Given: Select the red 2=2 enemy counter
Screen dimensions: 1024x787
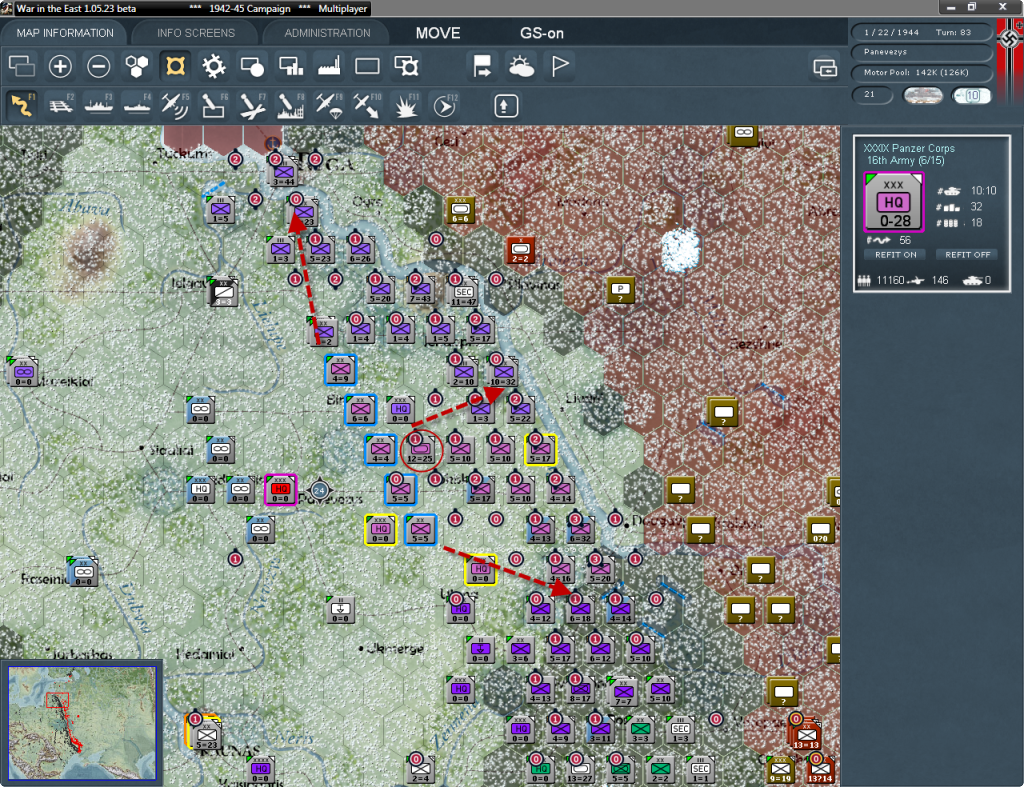Looking at the screenshot, I should pos(520,250).
